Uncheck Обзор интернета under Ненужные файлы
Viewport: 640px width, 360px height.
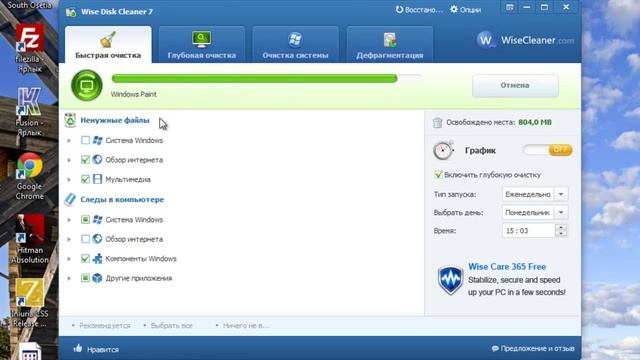click(x=85, y=160)
